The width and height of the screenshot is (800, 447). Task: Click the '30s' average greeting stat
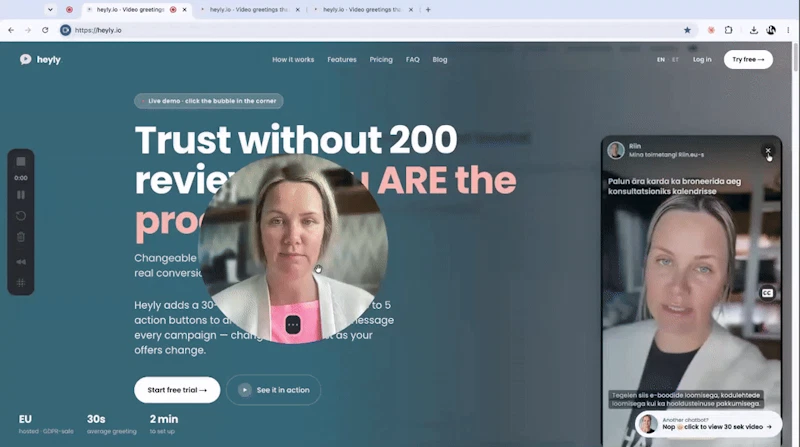click(96, 419)
